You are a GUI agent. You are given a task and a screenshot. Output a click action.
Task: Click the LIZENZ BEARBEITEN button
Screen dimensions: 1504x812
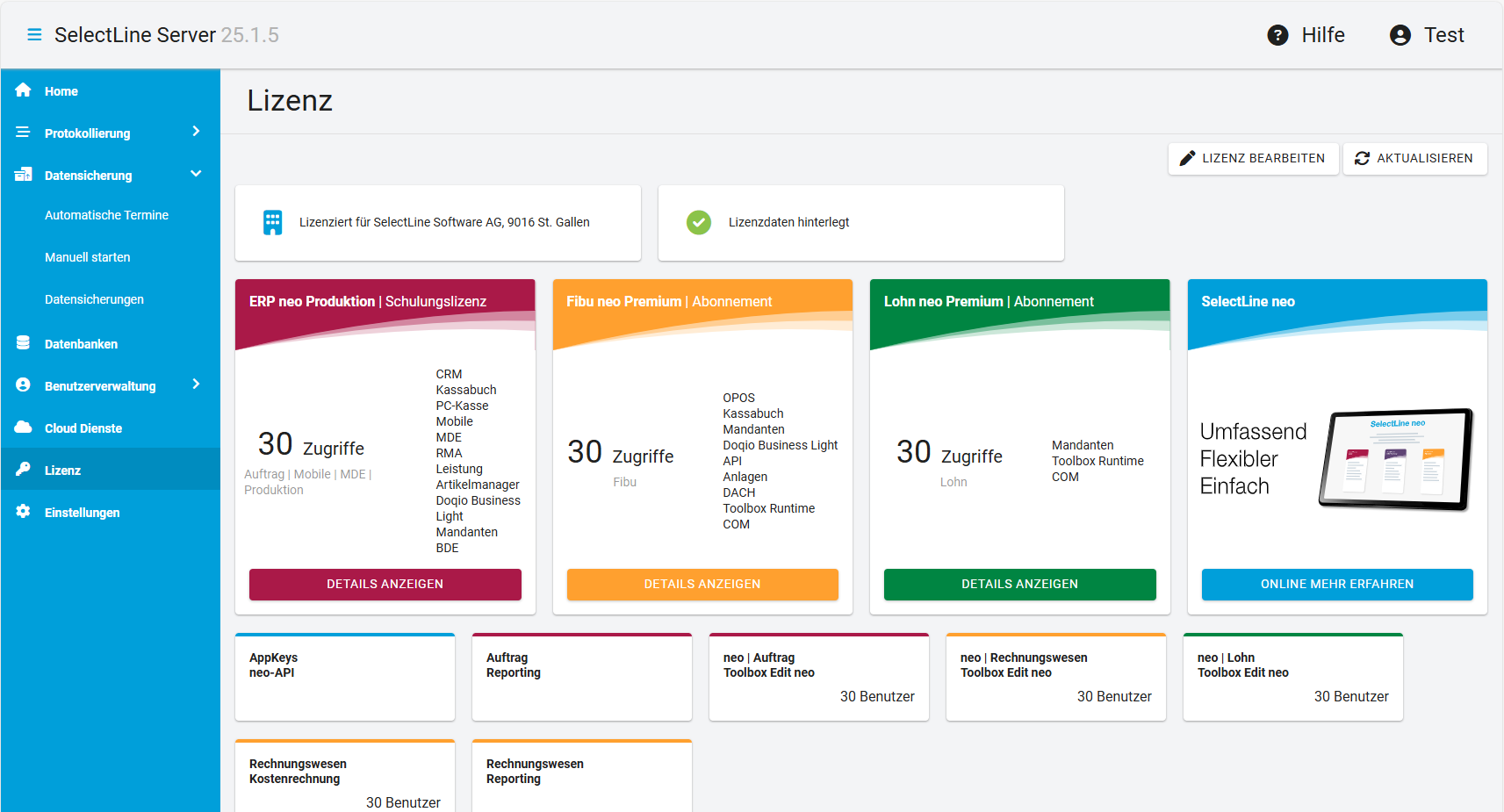pos(1253,158)
